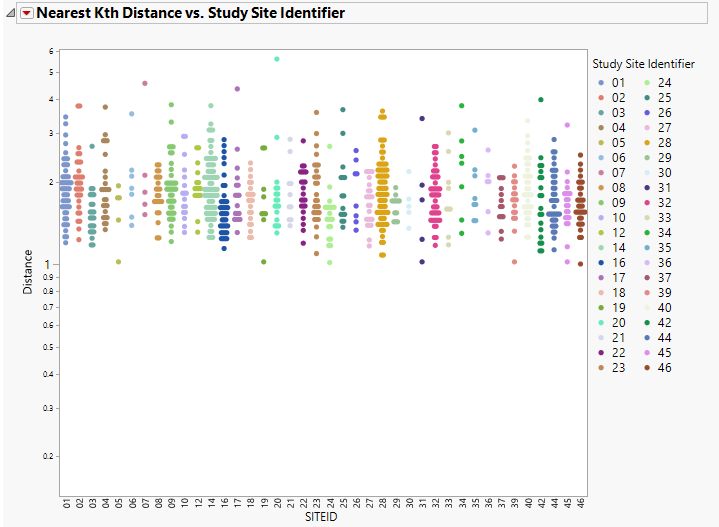This screenshot has width=719, height=527.
Task: Select the topmost outlier point of site 20
Action: tap(277, 59)
